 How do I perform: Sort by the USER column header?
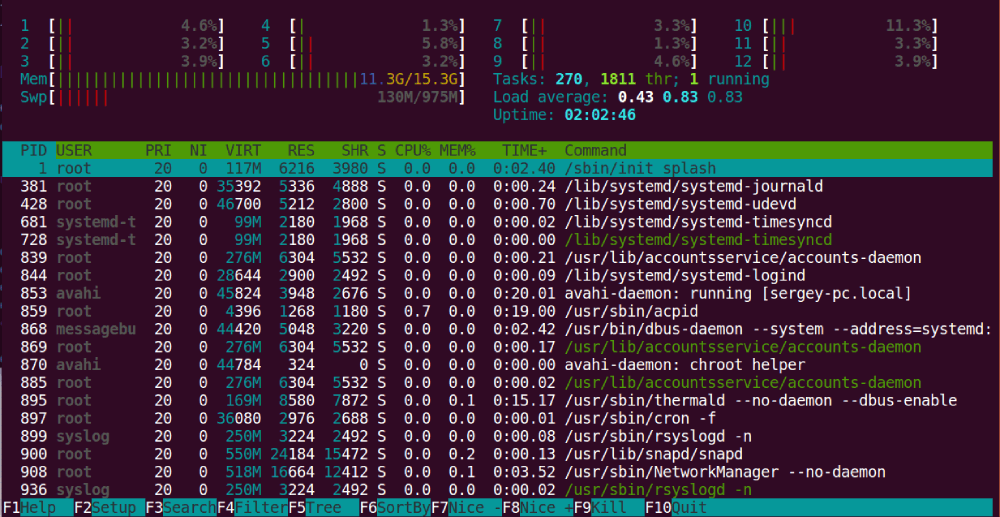[x=74, y=150]
